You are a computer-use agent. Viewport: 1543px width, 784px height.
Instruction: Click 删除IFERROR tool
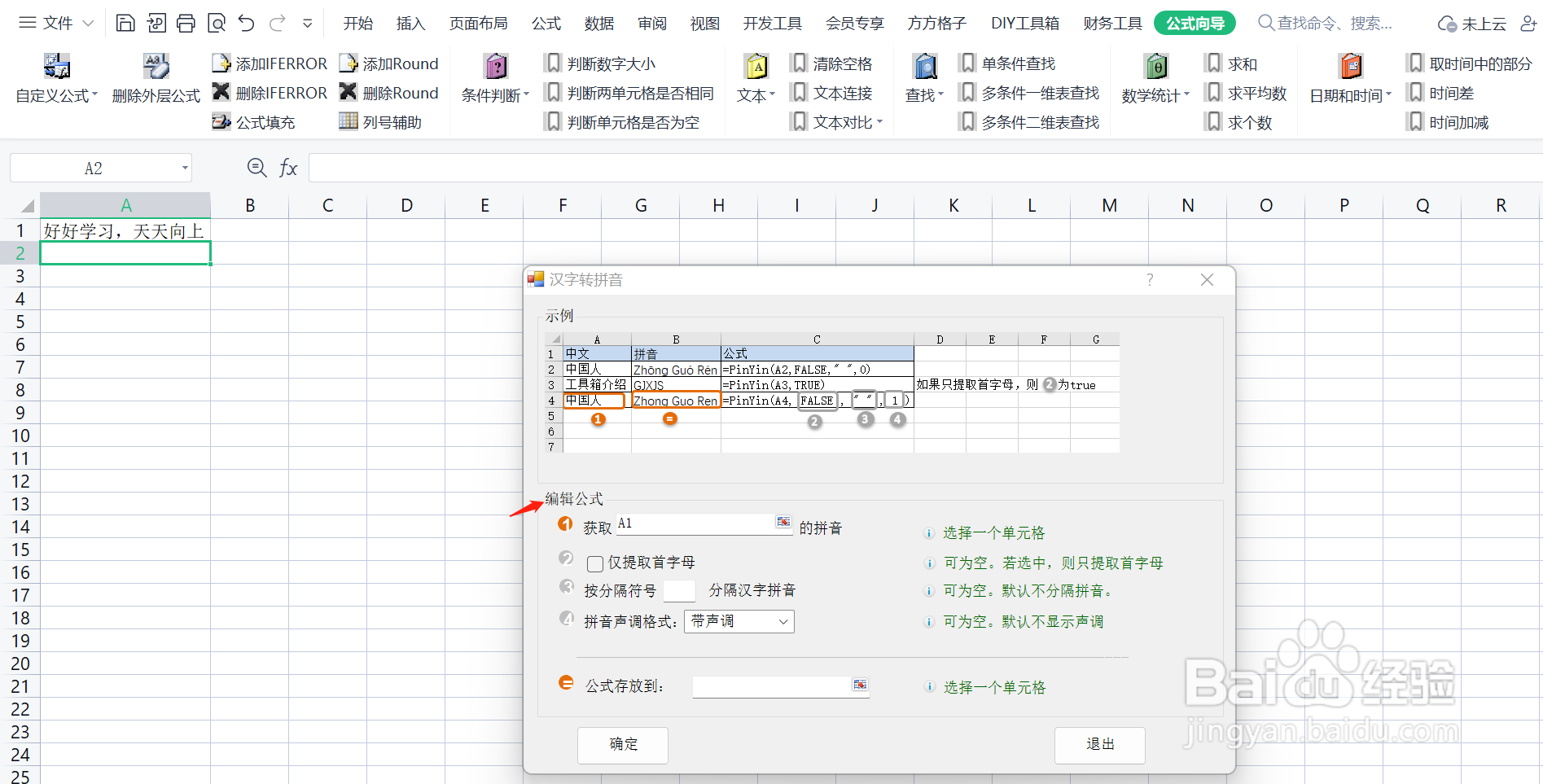[x=270, y=93]
